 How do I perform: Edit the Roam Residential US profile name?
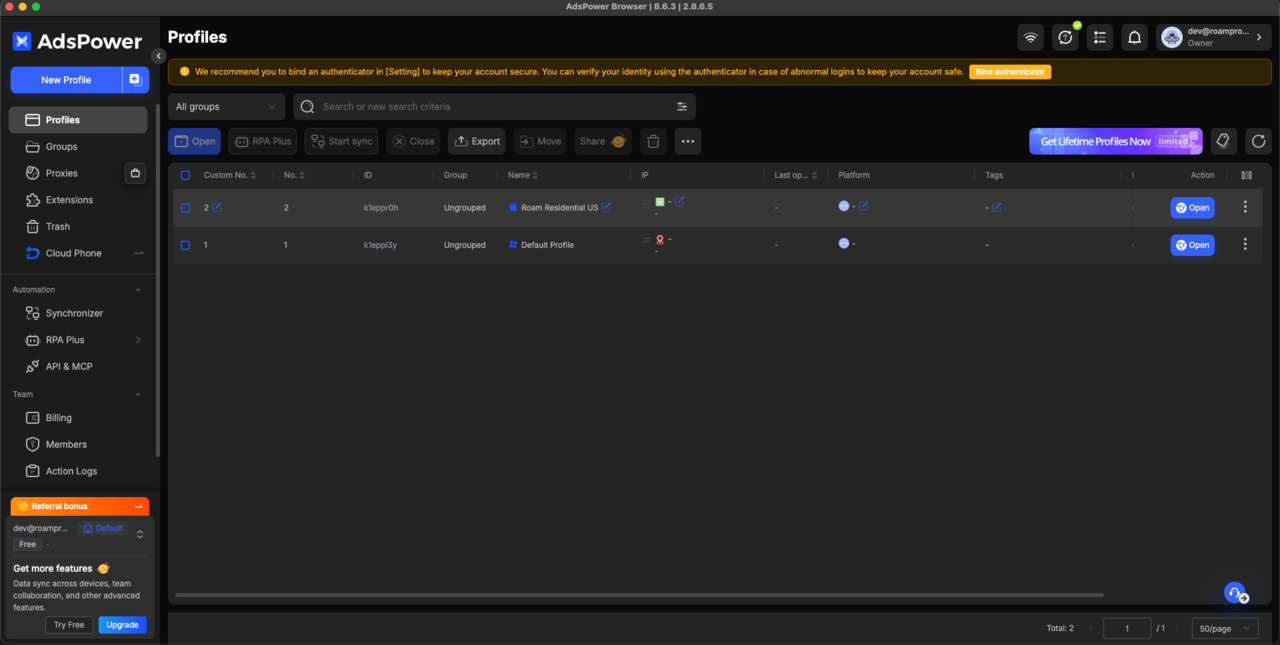click(x=606, y=207)
